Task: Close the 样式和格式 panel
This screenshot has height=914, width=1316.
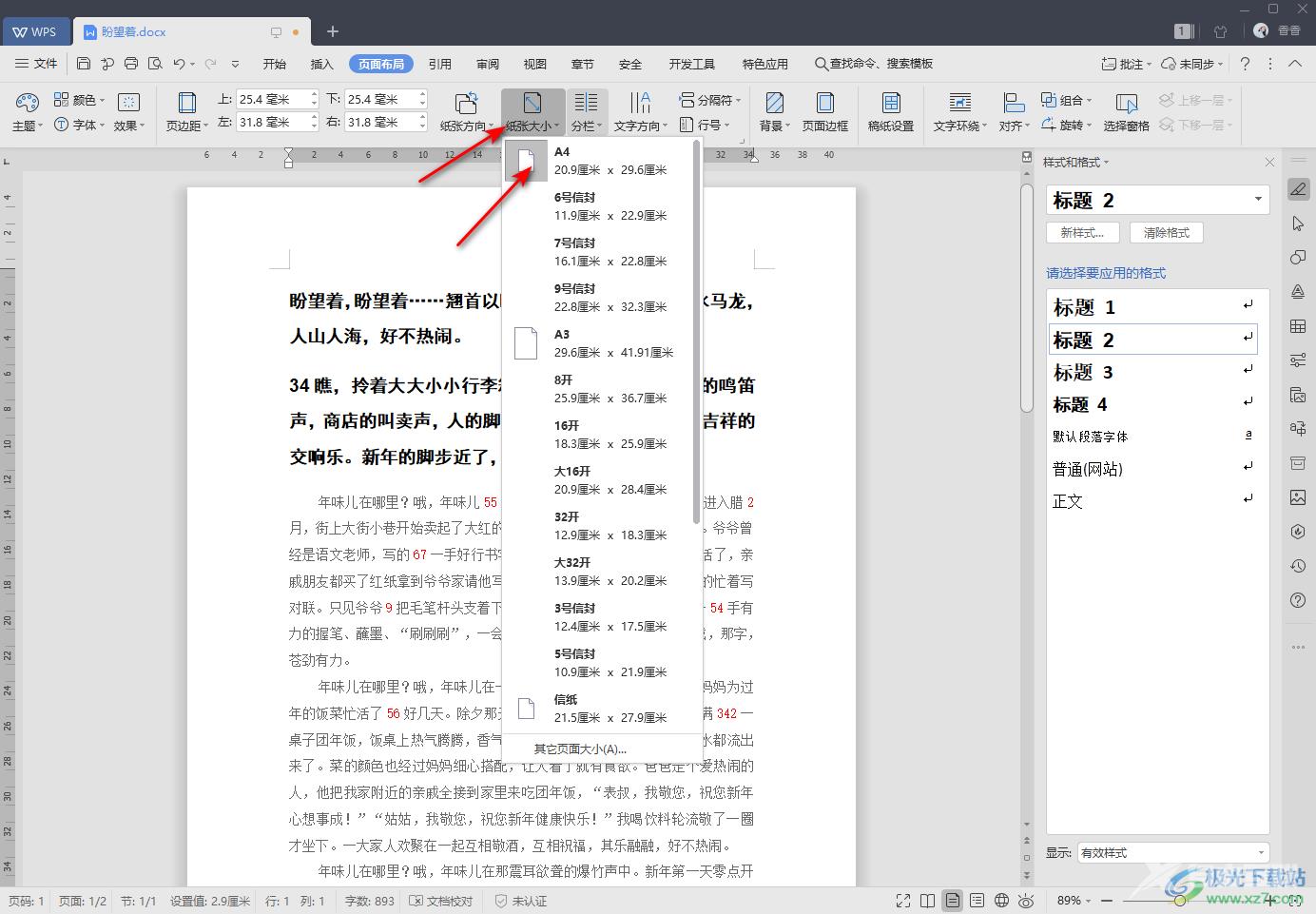Action: click(x=1269, y=163)
